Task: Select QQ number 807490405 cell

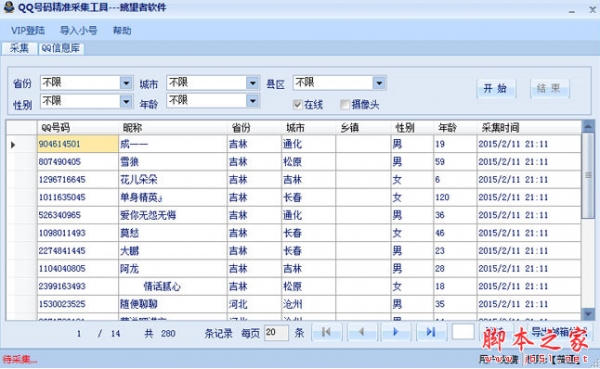Action: coord(78,162)
